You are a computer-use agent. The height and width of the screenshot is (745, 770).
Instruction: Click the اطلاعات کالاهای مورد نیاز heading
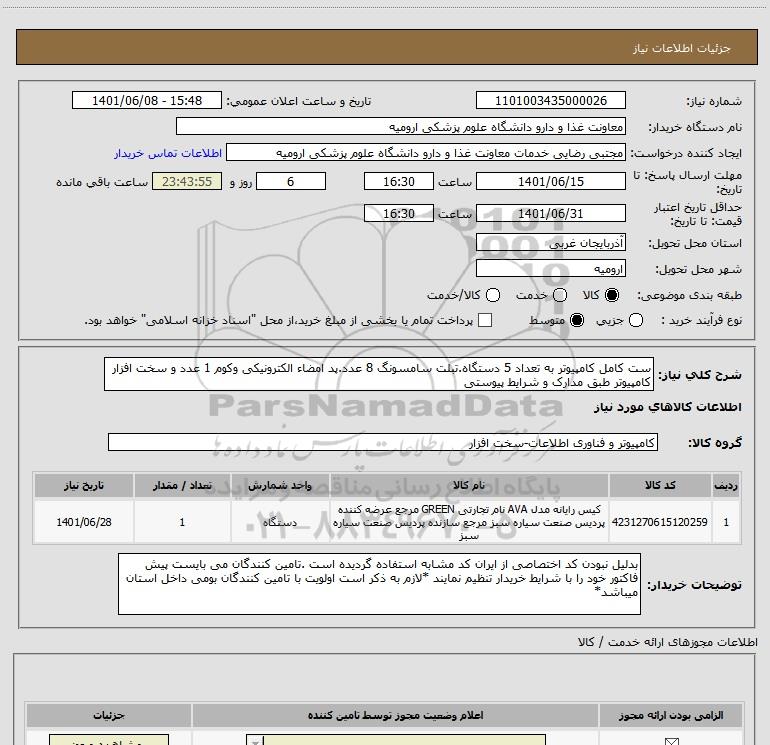[x=667, y=407]
